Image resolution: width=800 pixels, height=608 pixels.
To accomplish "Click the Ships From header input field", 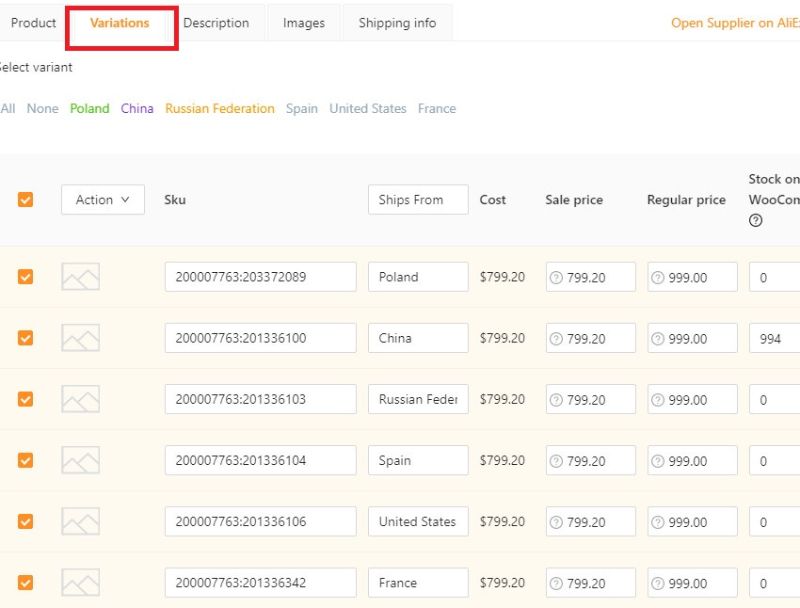I will click(x=418, y=200).
